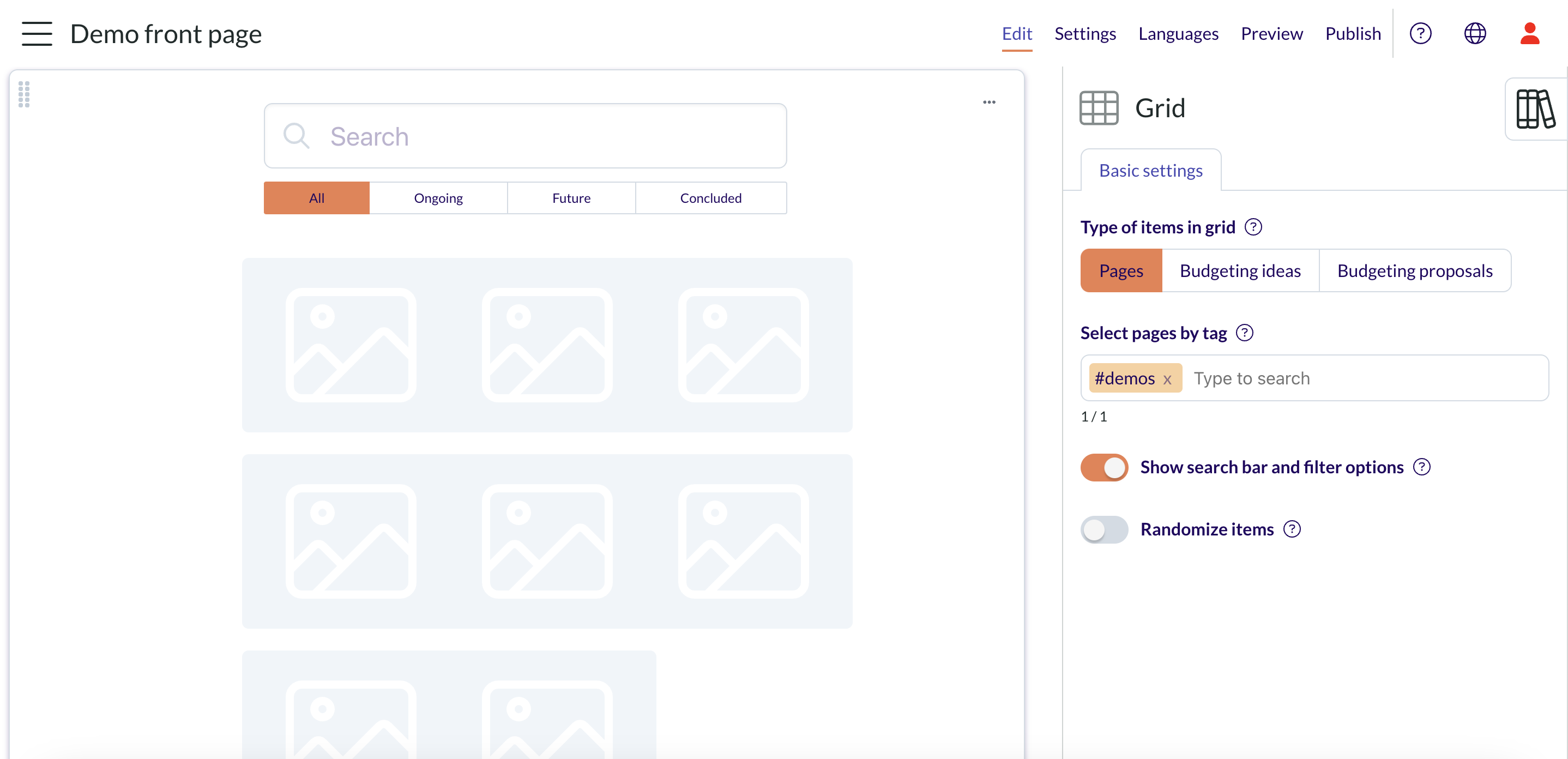Open the Languages tab

[1178, 33]
